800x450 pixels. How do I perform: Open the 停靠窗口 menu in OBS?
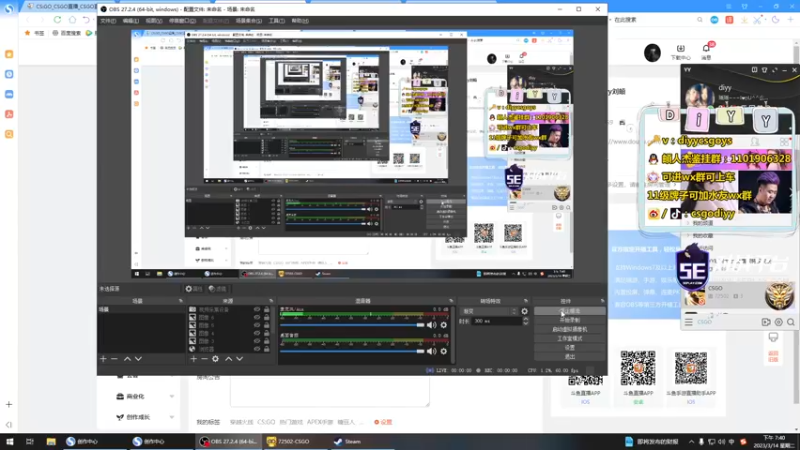182,21
